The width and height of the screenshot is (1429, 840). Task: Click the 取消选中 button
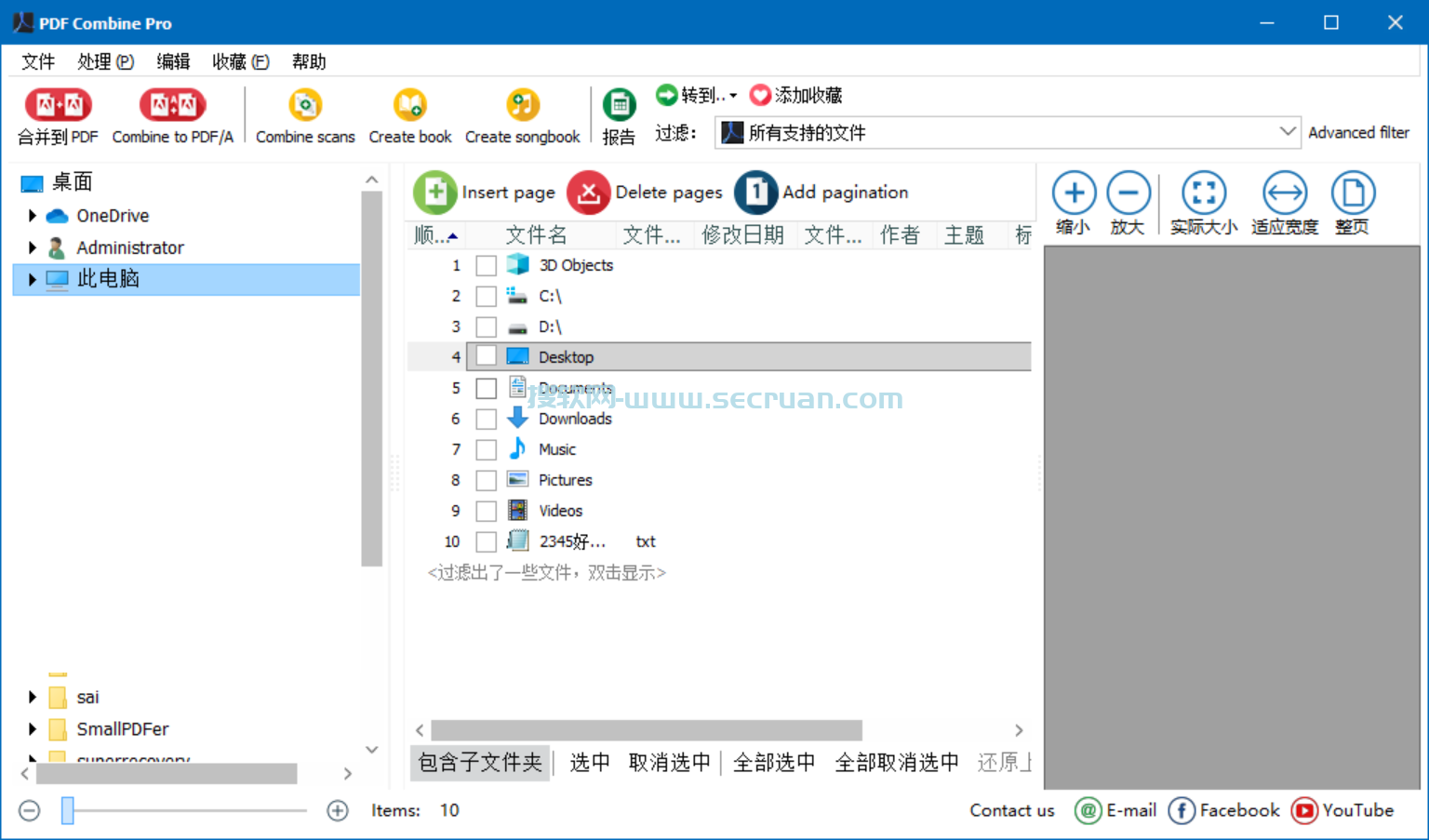tap(669, 763)
